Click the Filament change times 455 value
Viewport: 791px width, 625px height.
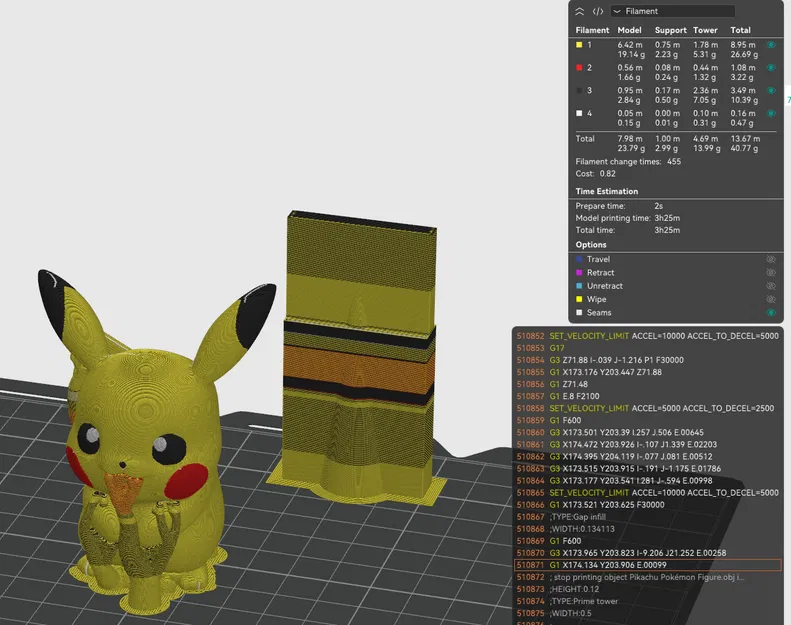(x=673, y=162)
